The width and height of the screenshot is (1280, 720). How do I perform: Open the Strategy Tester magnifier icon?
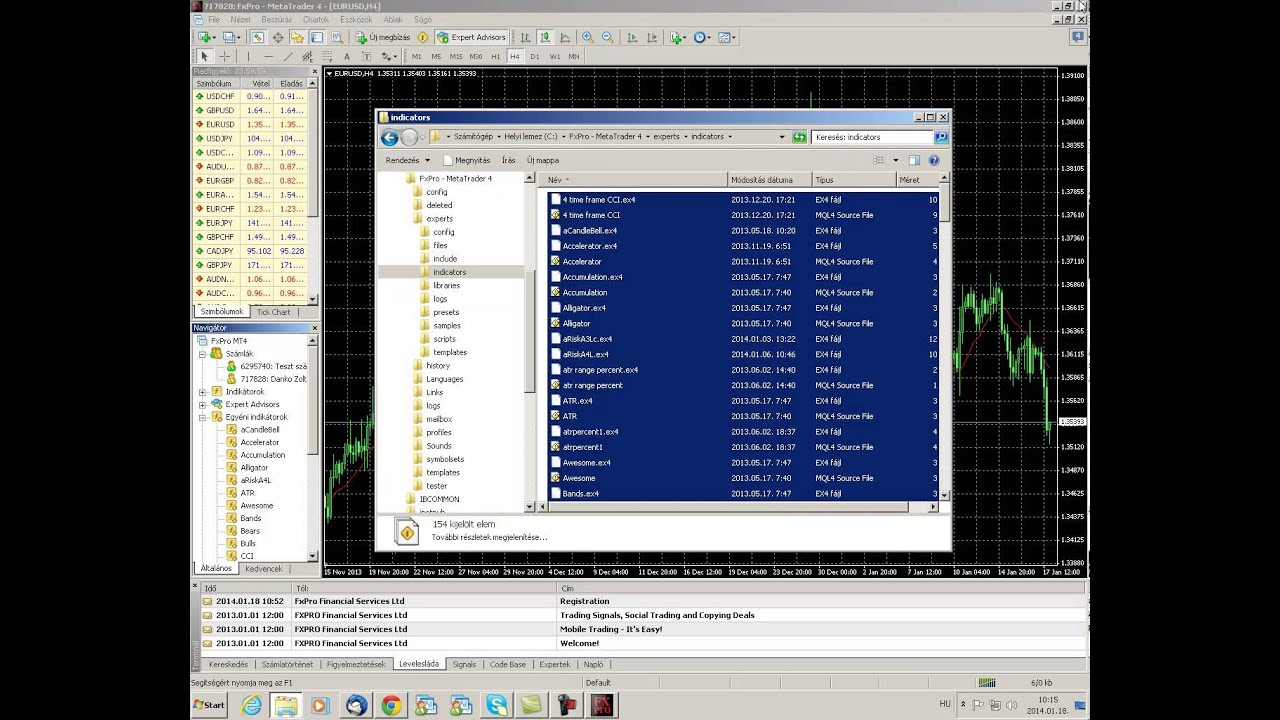(338, 37)
